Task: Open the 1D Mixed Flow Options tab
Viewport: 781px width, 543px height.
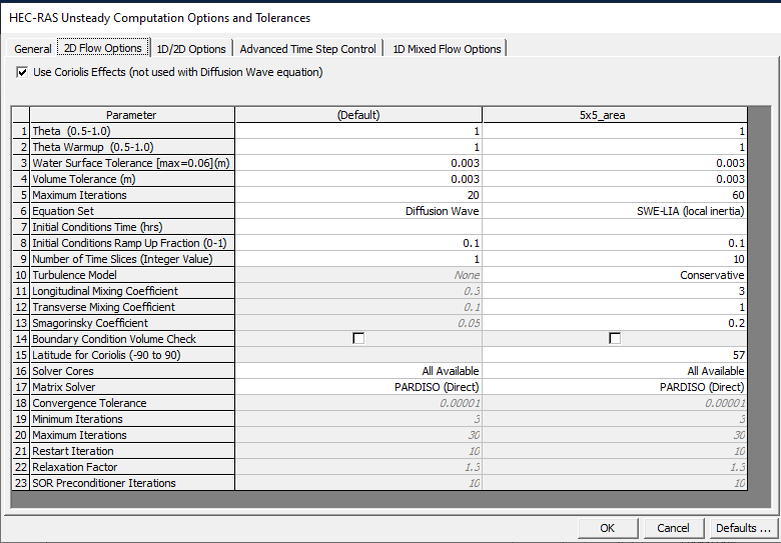Action: [x=447, y=49]
